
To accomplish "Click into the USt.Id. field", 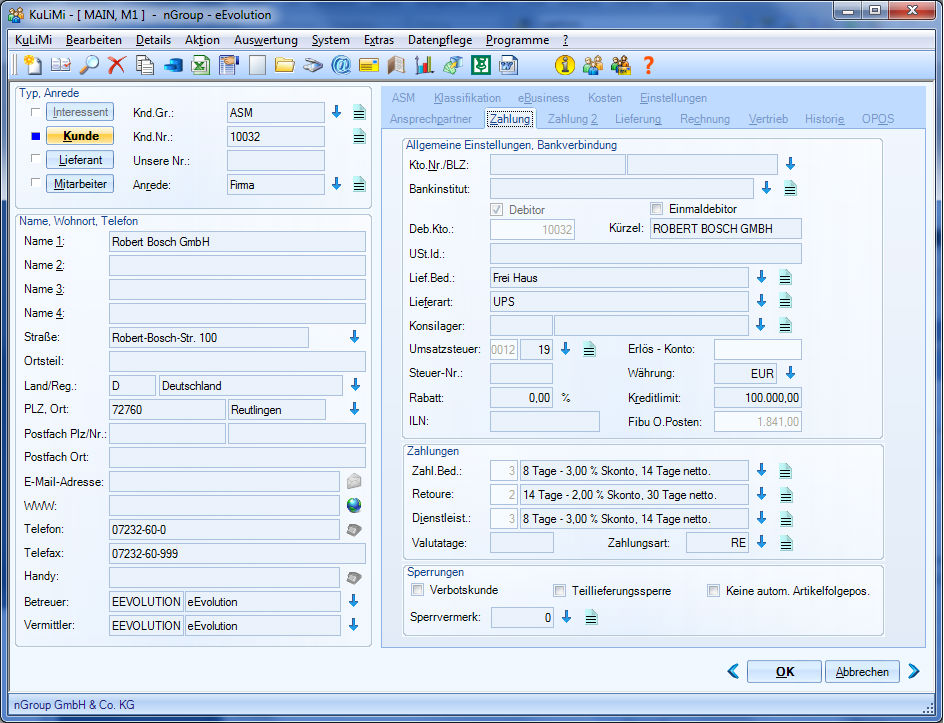I will coord(645,253).
